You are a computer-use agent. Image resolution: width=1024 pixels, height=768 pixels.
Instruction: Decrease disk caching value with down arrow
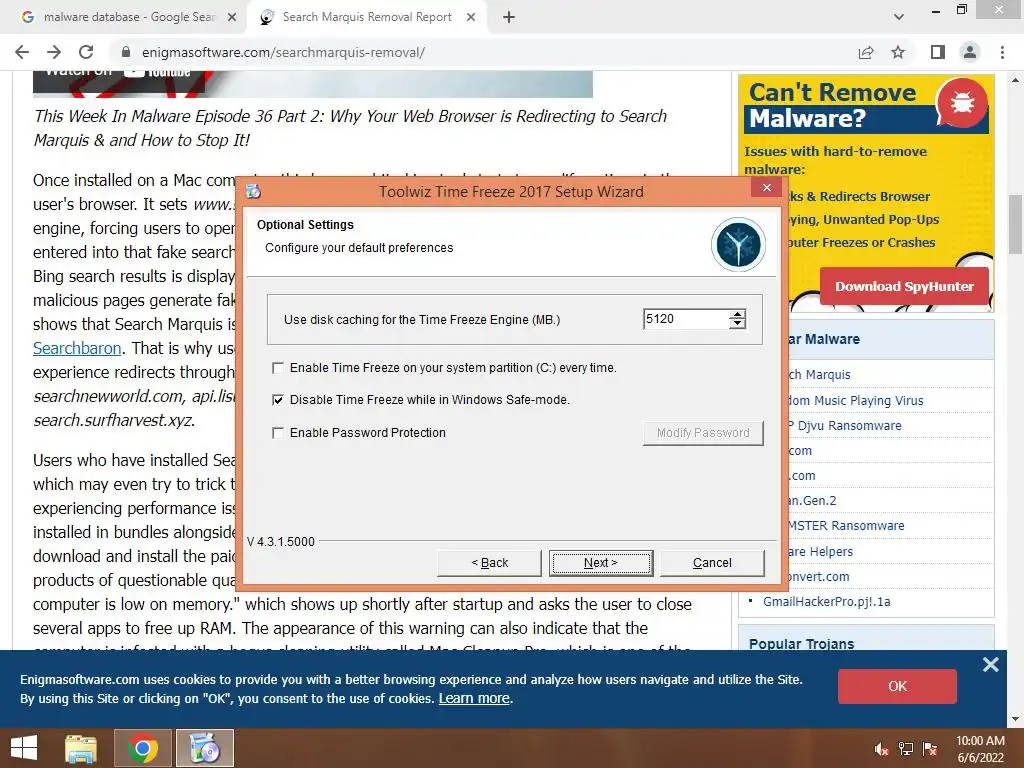coord(737,324)
